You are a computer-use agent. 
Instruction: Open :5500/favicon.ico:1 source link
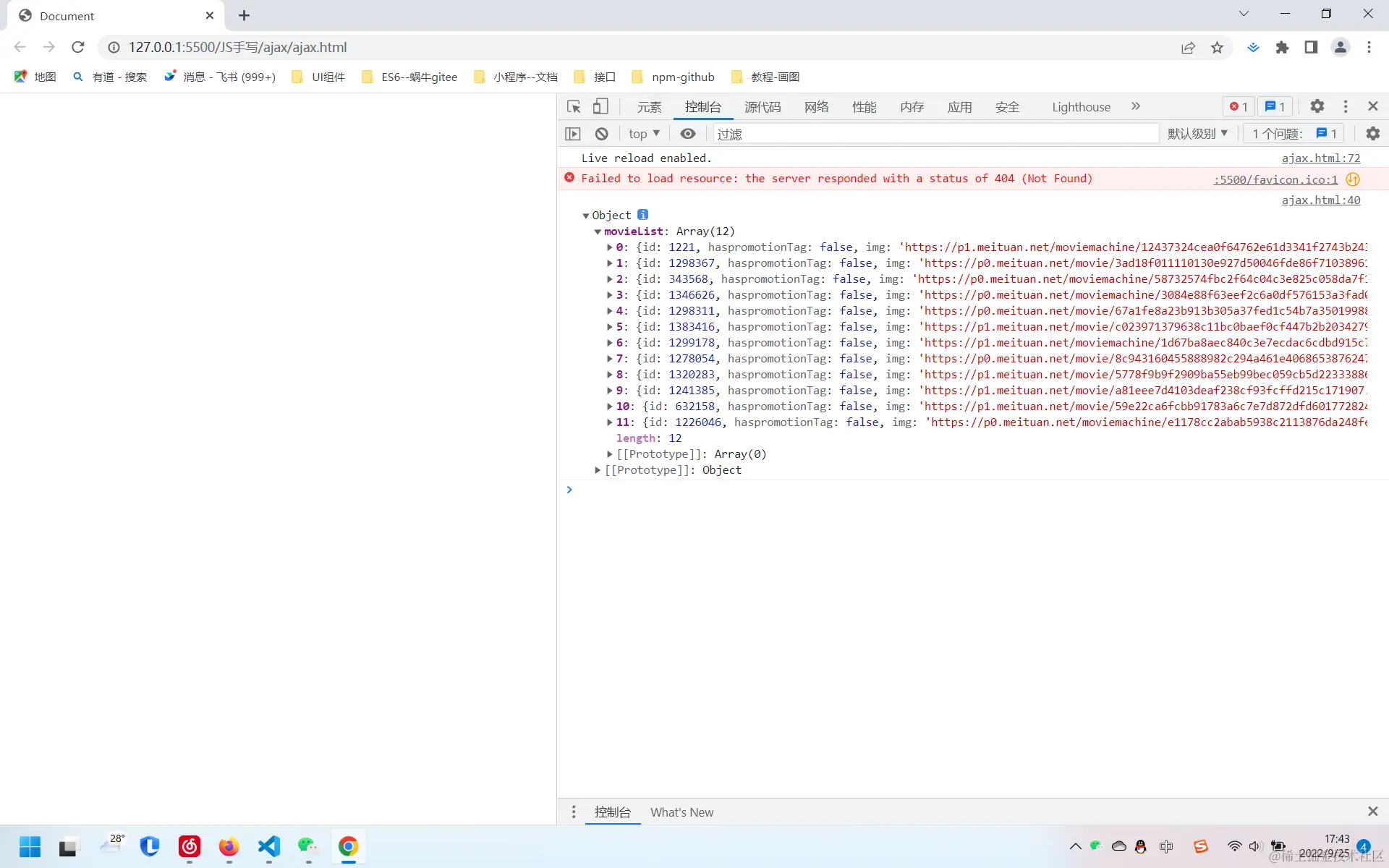point(1275,179)
